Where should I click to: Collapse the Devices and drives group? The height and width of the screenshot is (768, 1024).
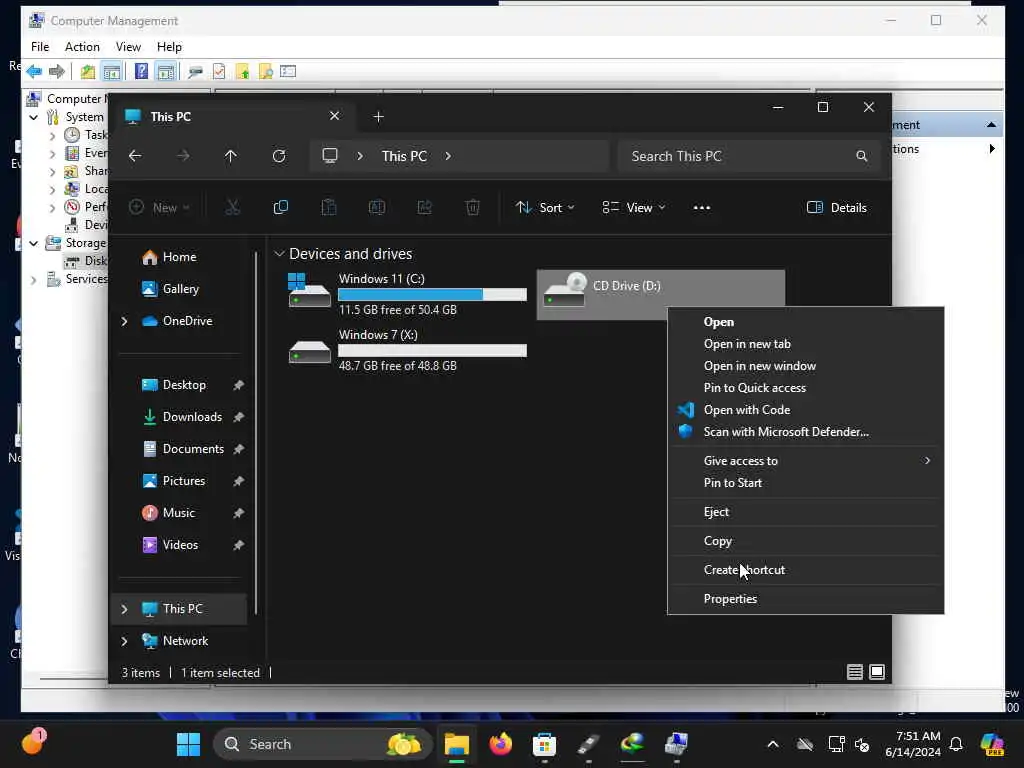tap(280, 253)
